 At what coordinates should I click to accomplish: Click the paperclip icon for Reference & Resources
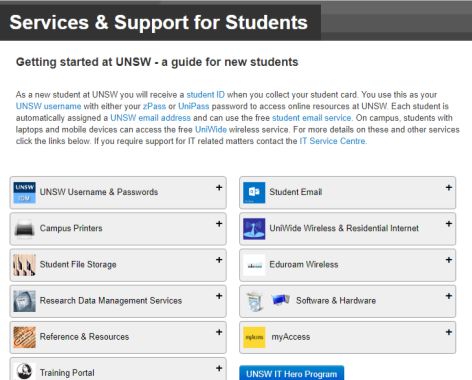coord(24,337)
